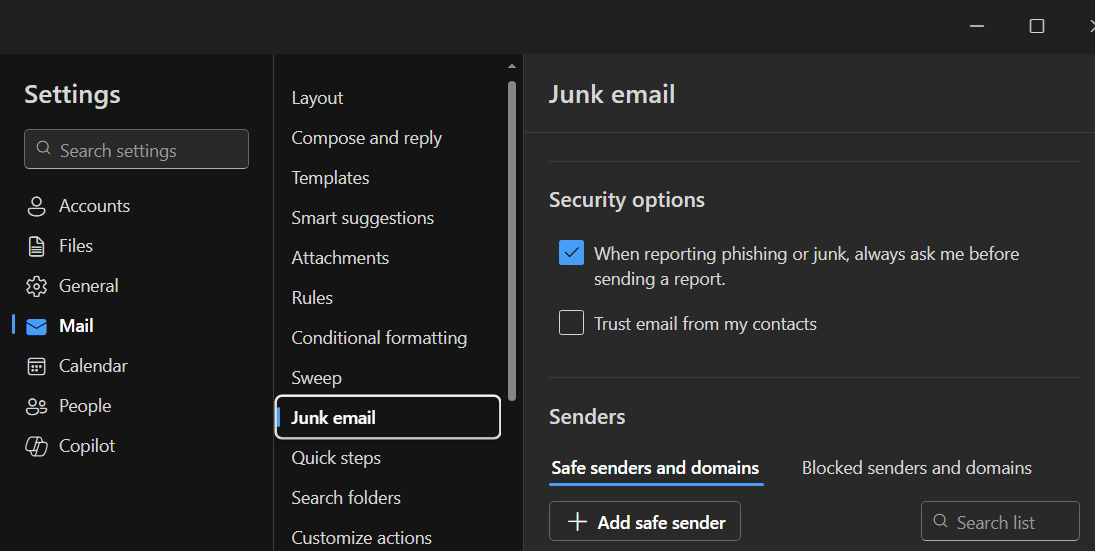Go to Mail settings category

tap(76, 326)
